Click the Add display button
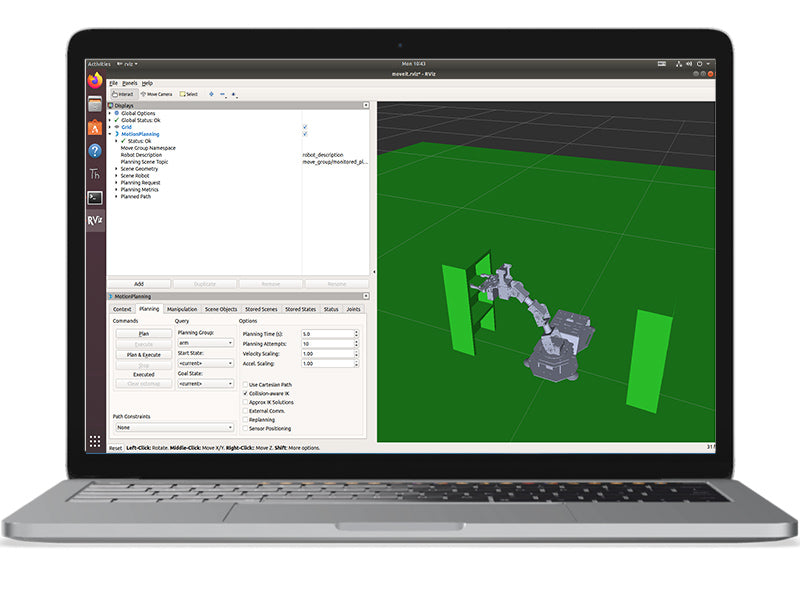800x600 pixels. [139, 284]
